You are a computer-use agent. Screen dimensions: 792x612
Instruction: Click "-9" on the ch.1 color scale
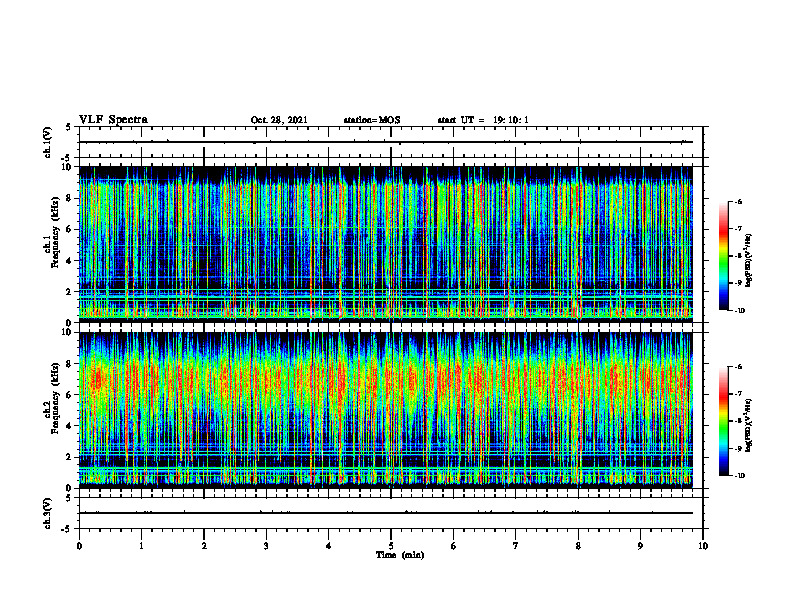(738, 283)
